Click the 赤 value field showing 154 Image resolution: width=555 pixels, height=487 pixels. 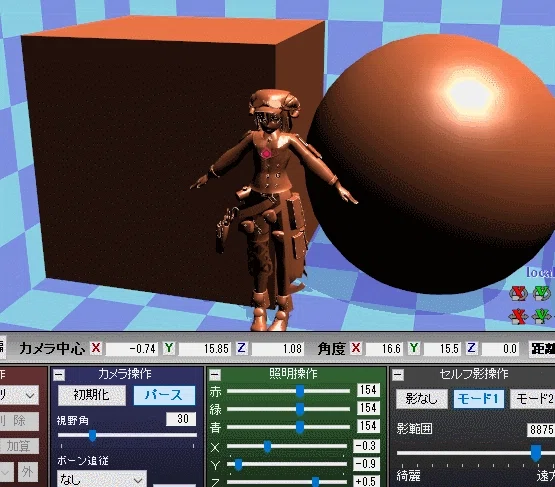click(x=368, y=390)
